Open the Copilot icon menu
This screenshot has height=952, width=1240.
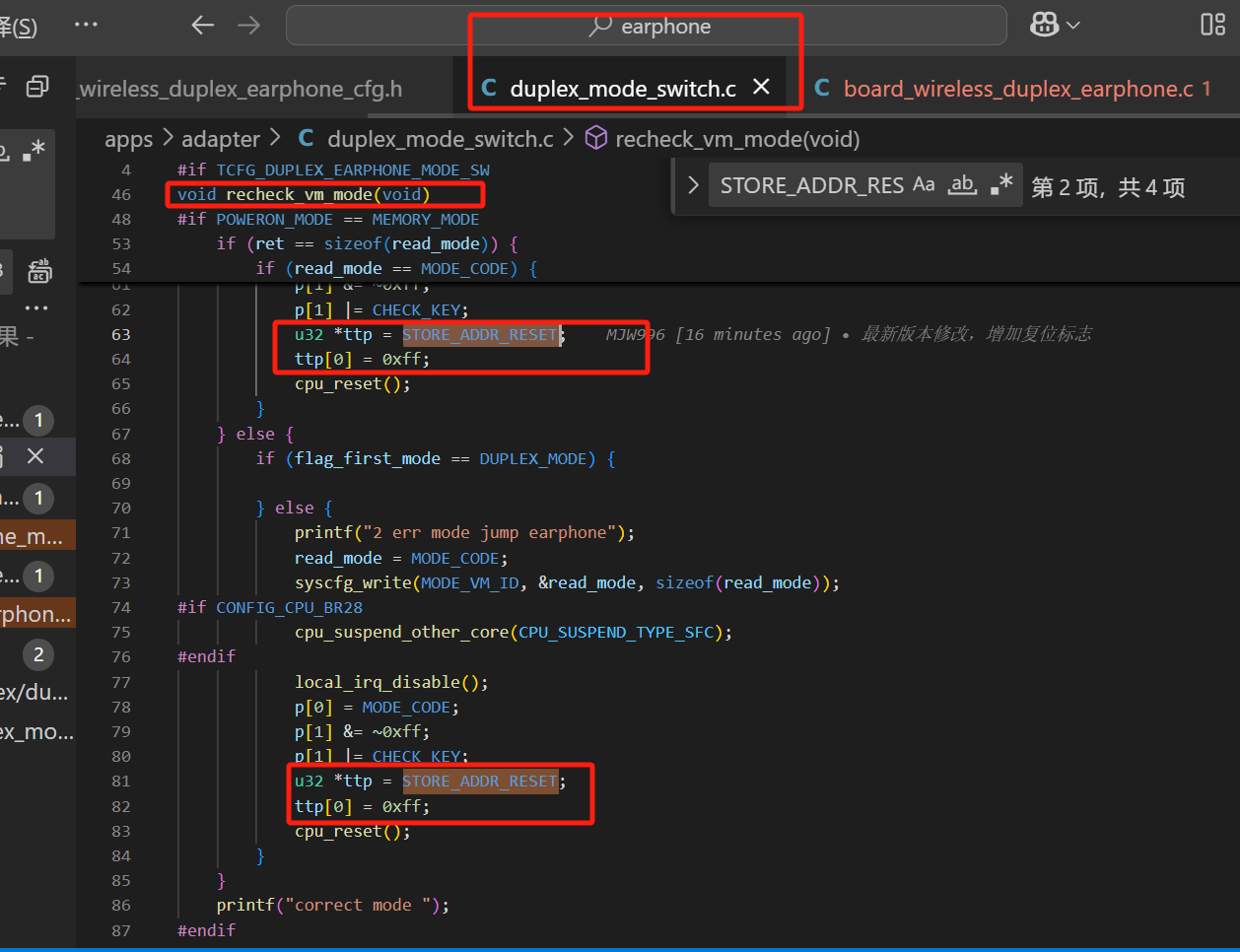(x=1044, y=26)
